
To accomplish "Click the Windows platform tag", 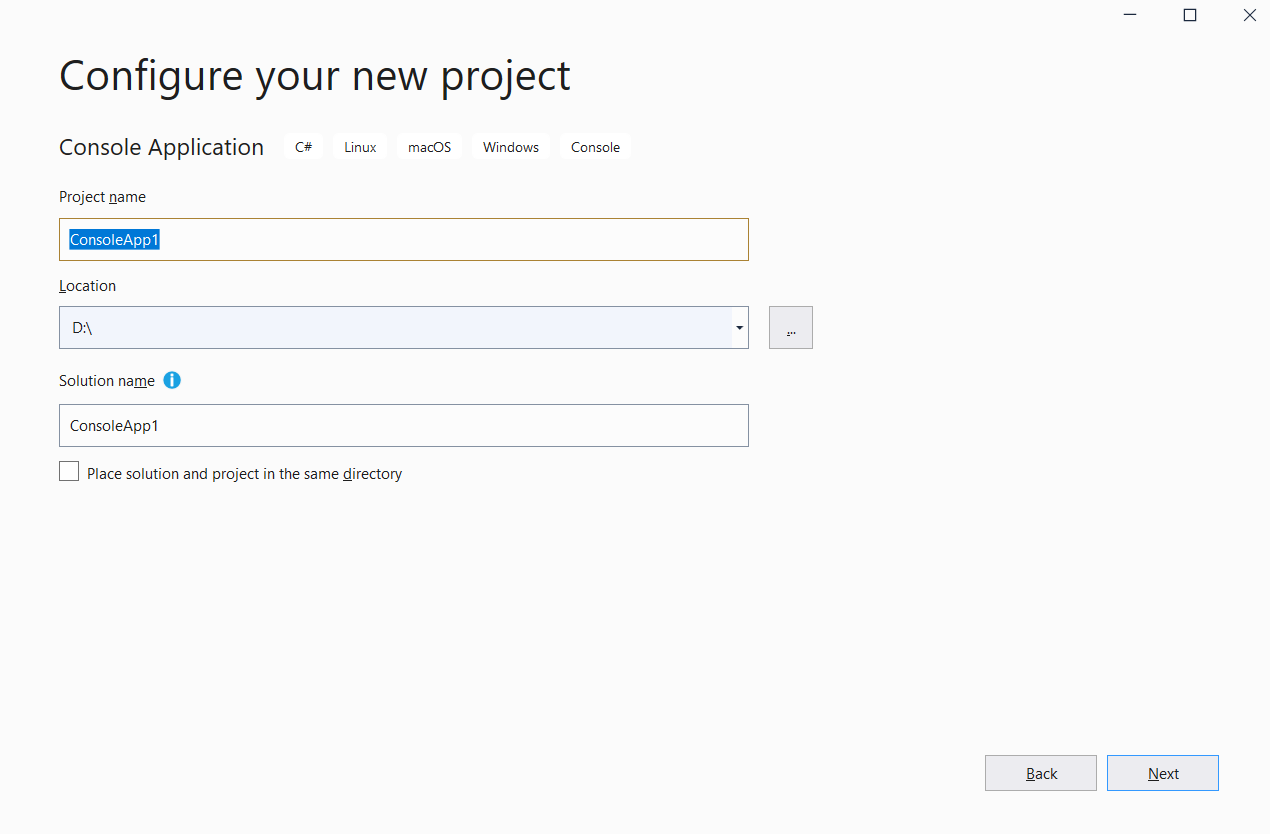I will [510, 147].
